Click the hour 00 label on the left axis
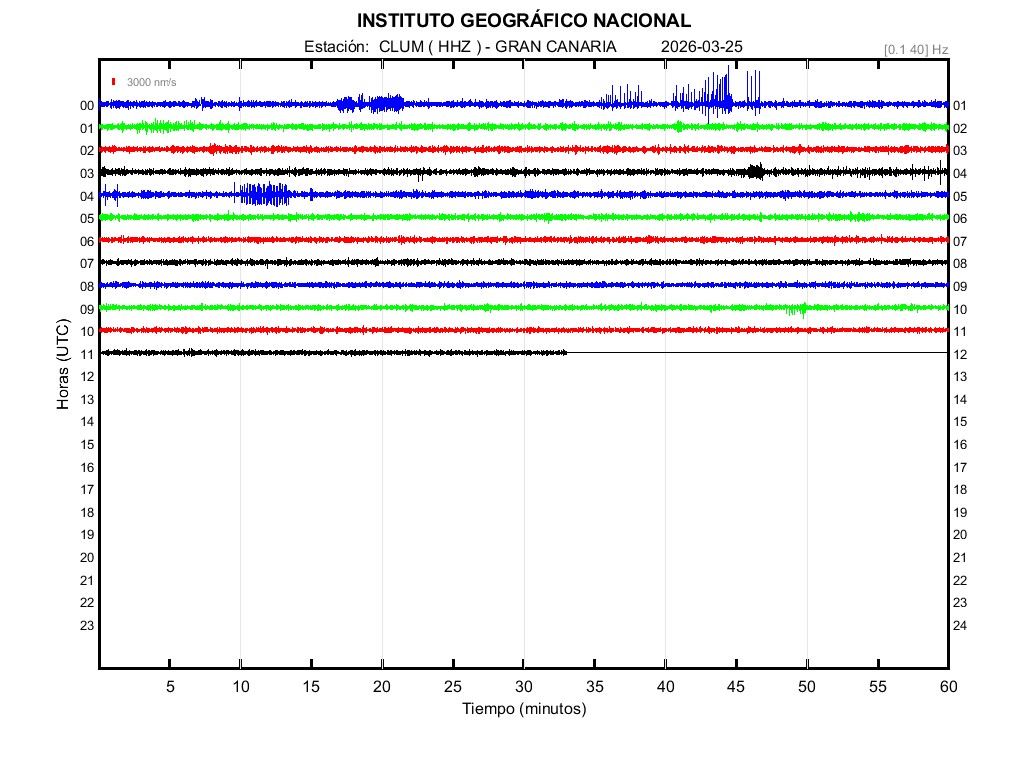Viewport: 1024px width, 768px height. click(87, 105)
